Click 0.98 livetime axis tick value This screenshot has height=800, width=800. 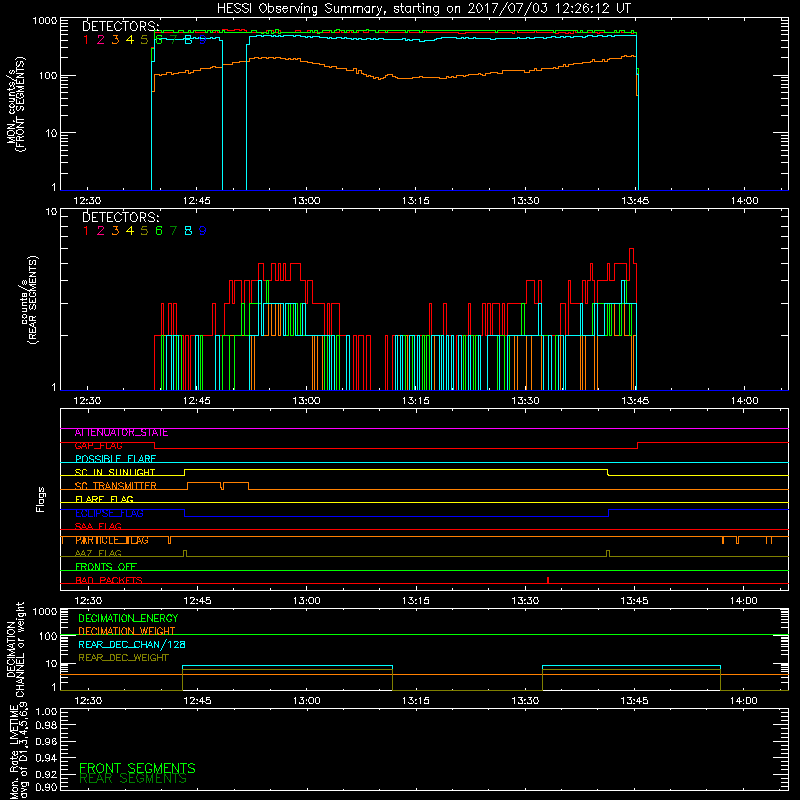[x=46, y=726]
